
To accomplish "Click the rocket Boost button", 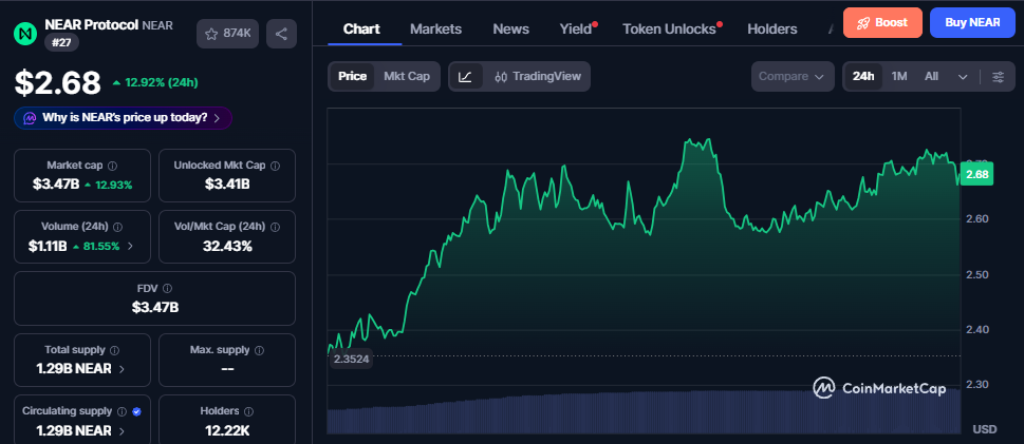I will tap(882, 23).
